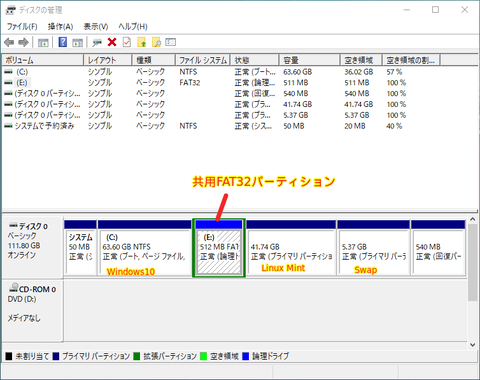The width and height of the screenshot is (480, 380).
Task: Select the システムで予約済み volume row
Action: 220,126
